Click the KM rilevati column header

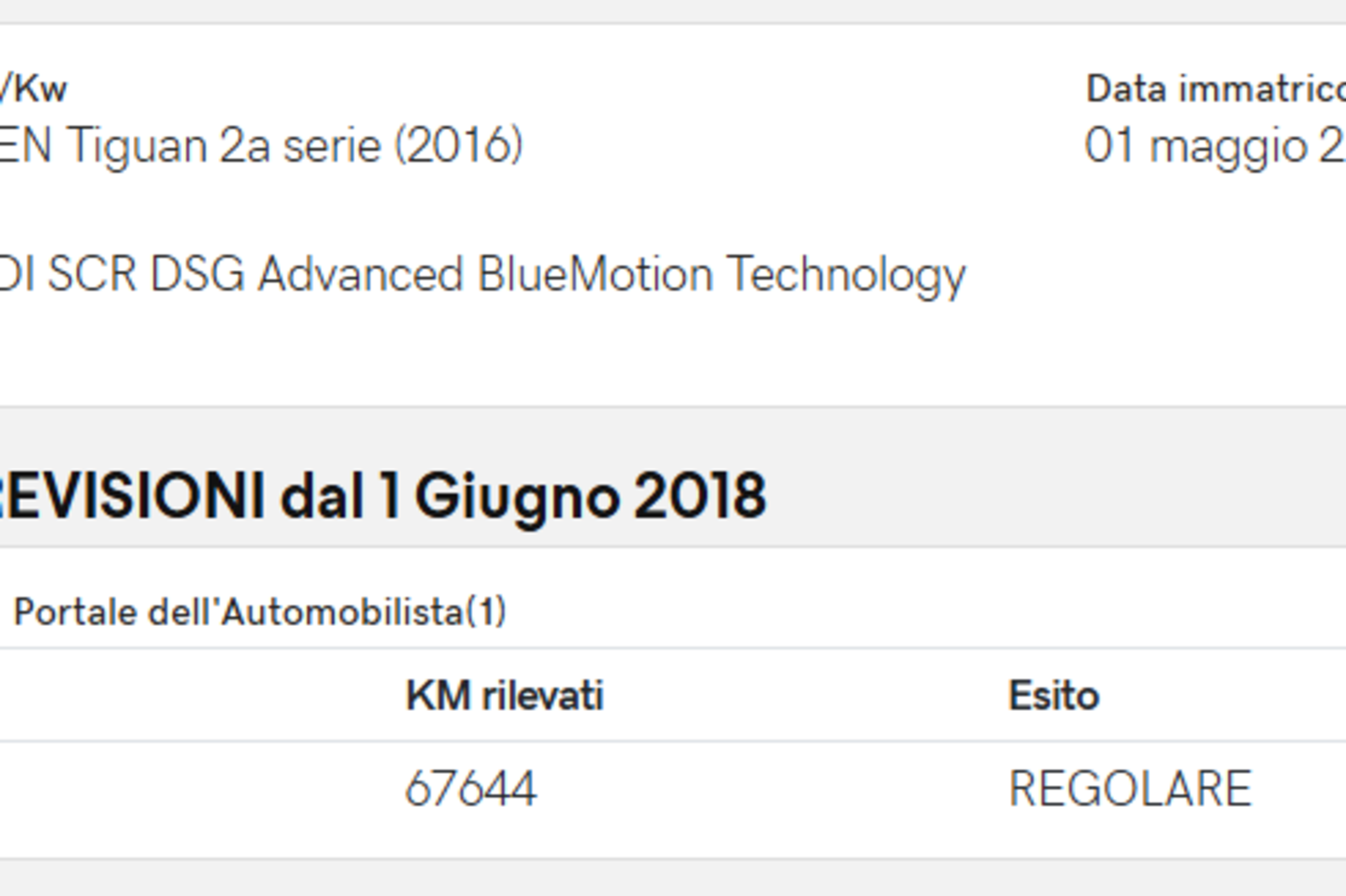505,696
